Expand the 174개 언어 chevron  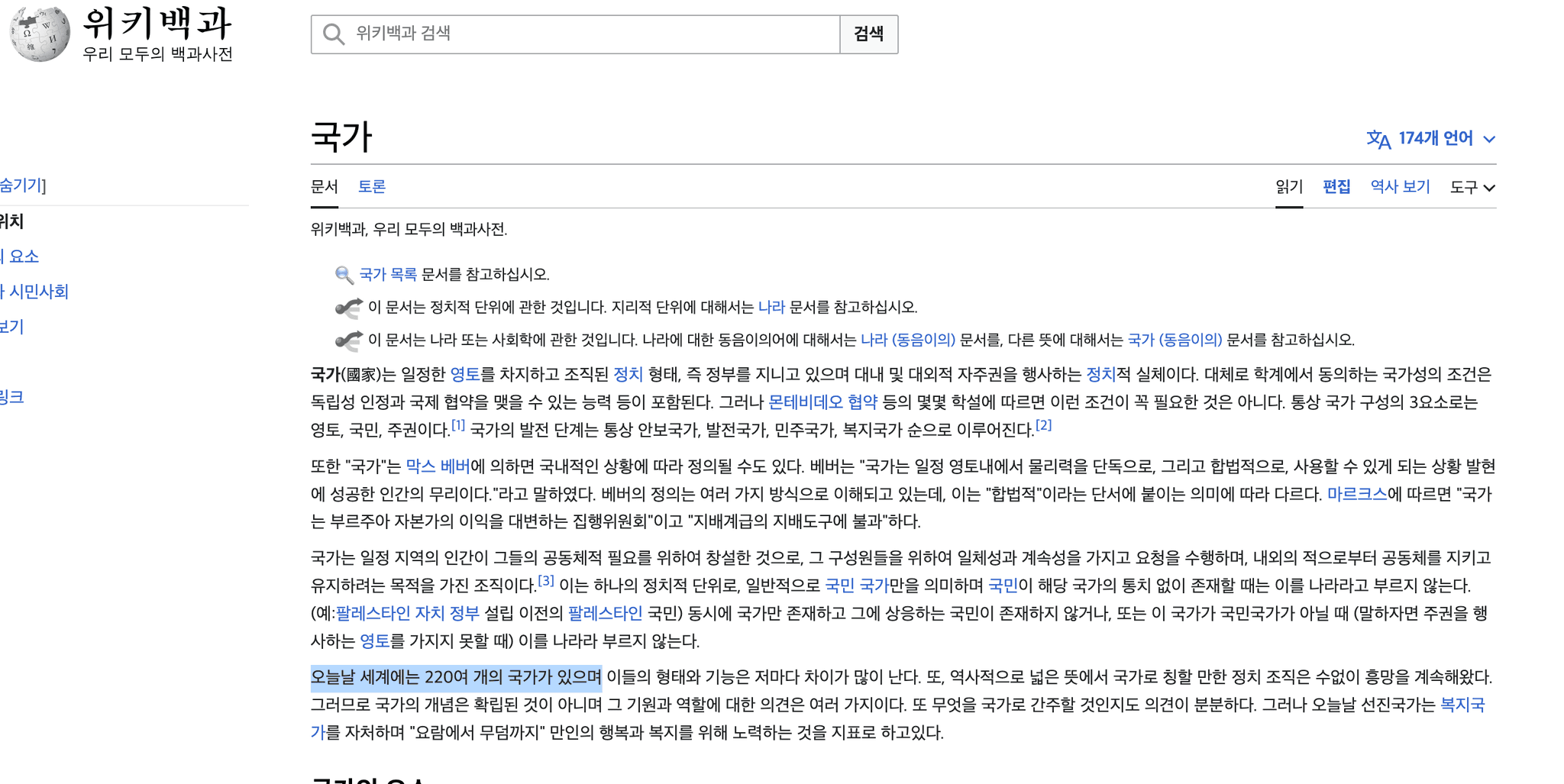coord(1489,140)
